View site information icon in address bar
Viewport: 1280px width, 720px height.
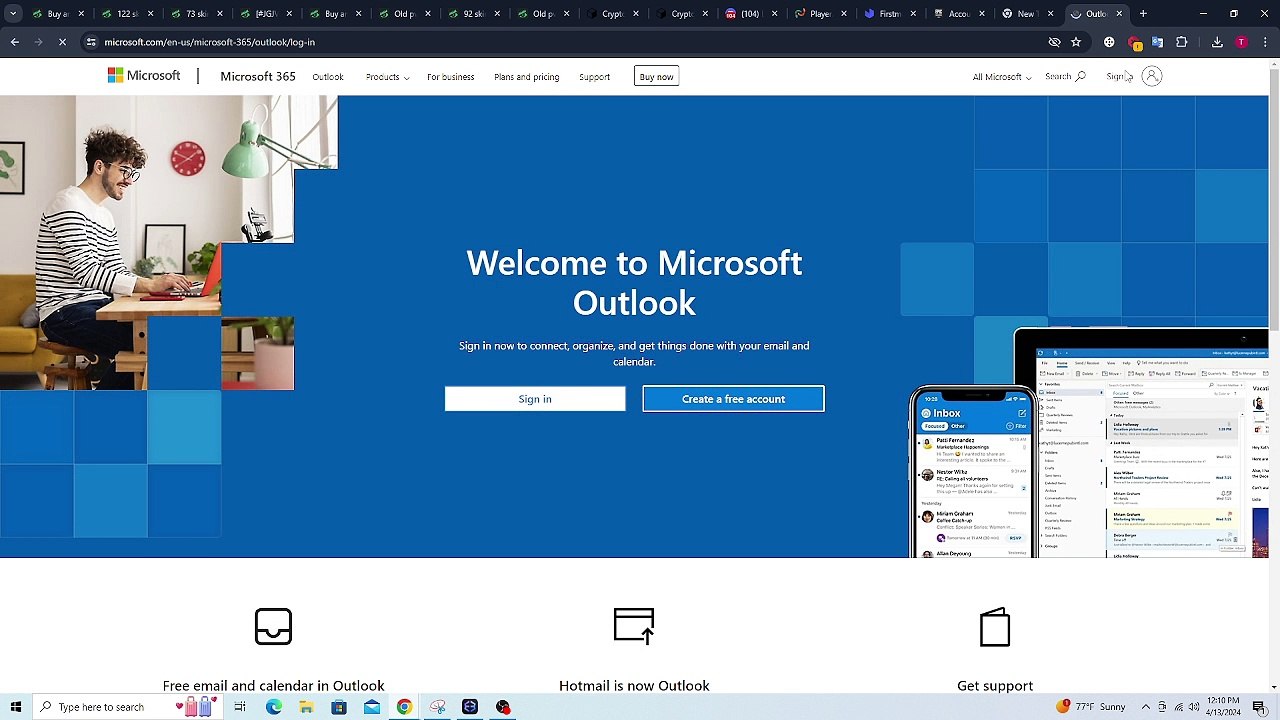coord(91,42)
